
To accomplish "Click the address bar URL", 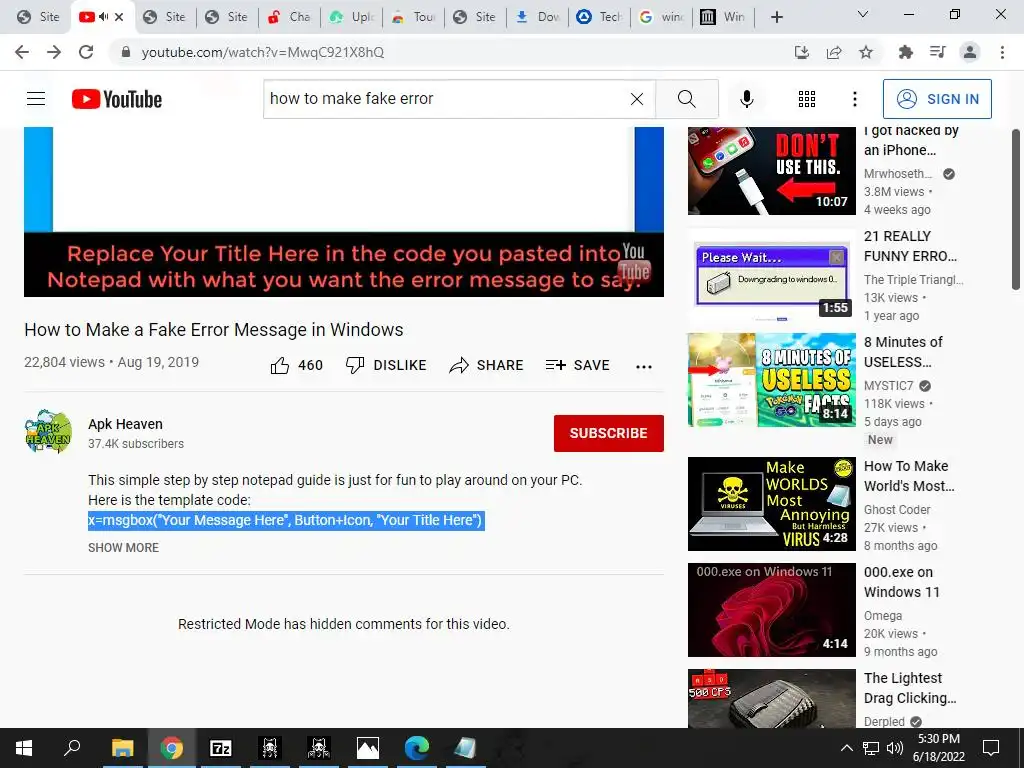I will point(263,52).
